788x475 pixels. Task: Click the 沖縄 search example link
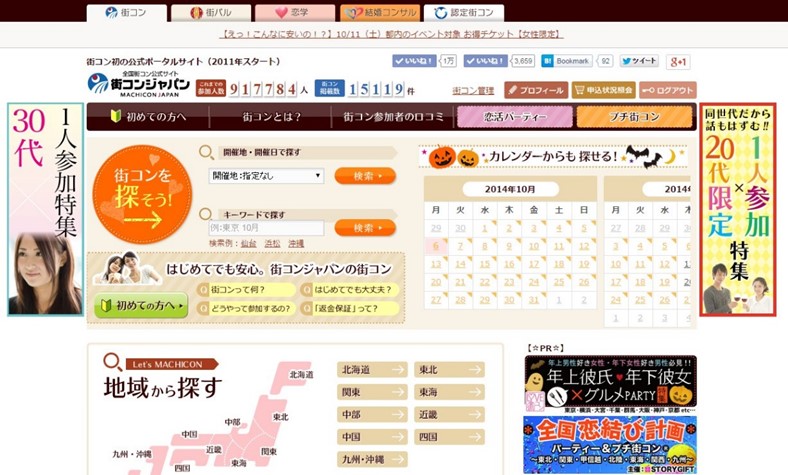click(296, 243)
